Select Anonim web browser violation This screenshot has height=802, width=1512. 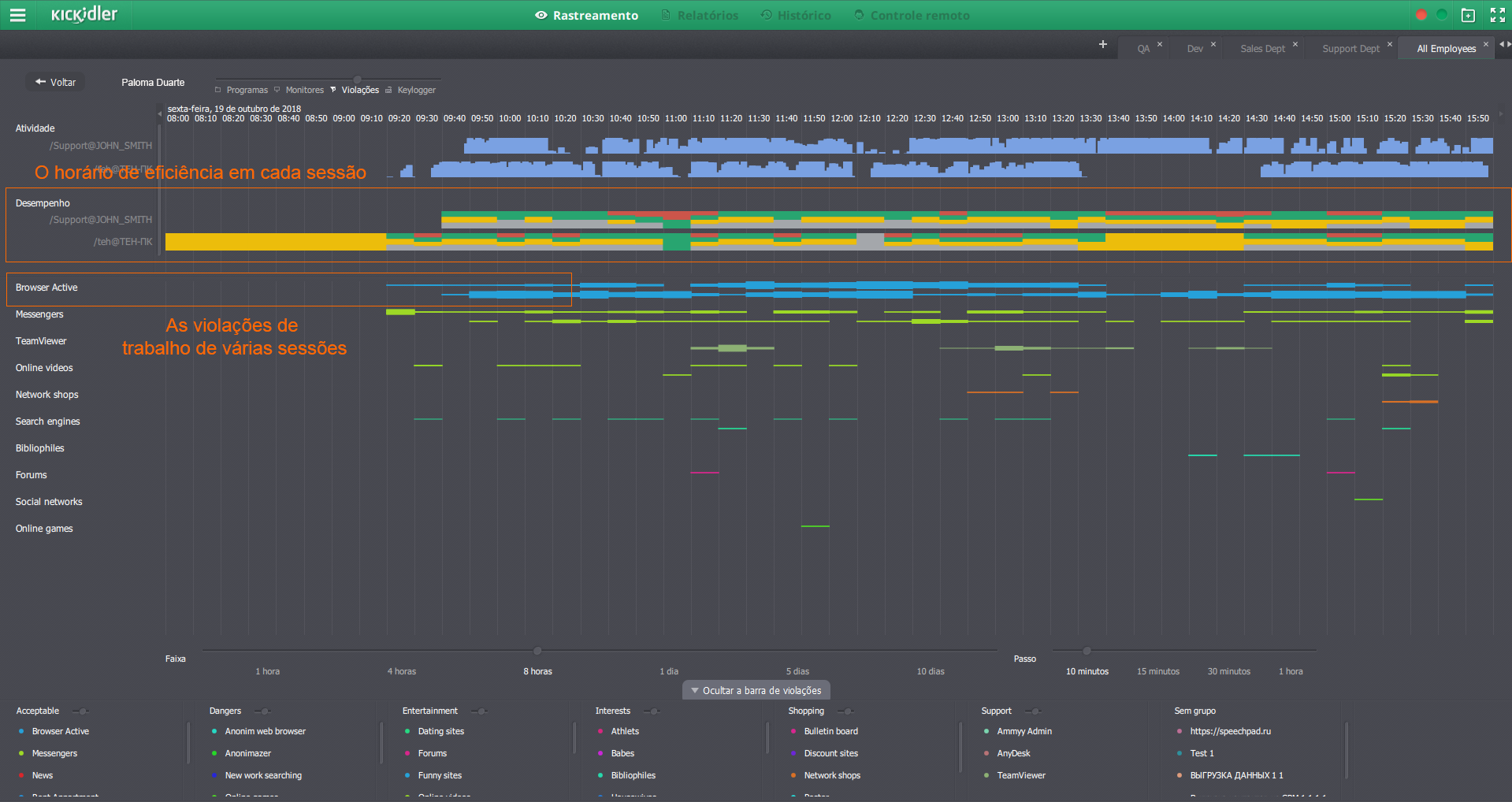pyautogui.click(x=265, y=731)
